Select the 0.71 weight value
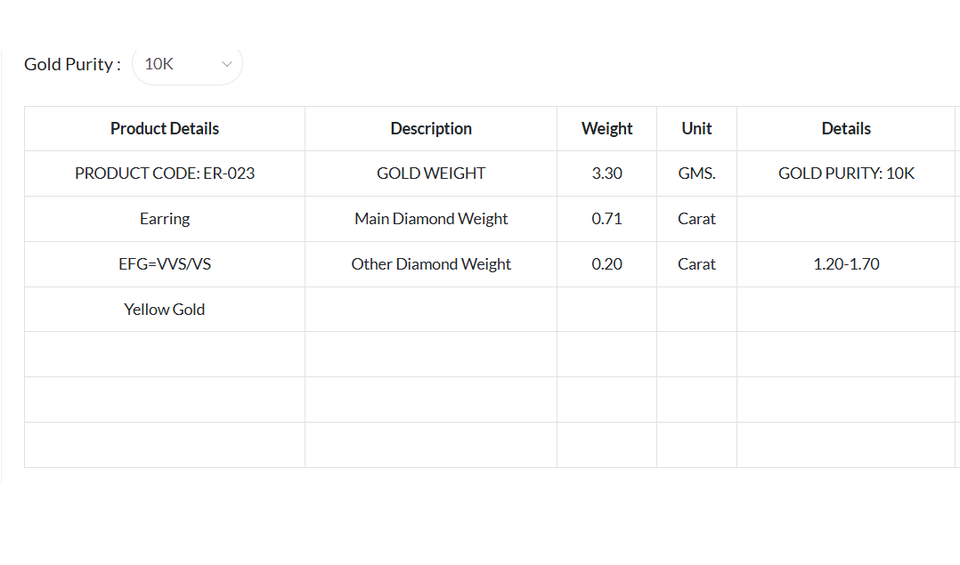960x565 pixels. coord(607,218)
